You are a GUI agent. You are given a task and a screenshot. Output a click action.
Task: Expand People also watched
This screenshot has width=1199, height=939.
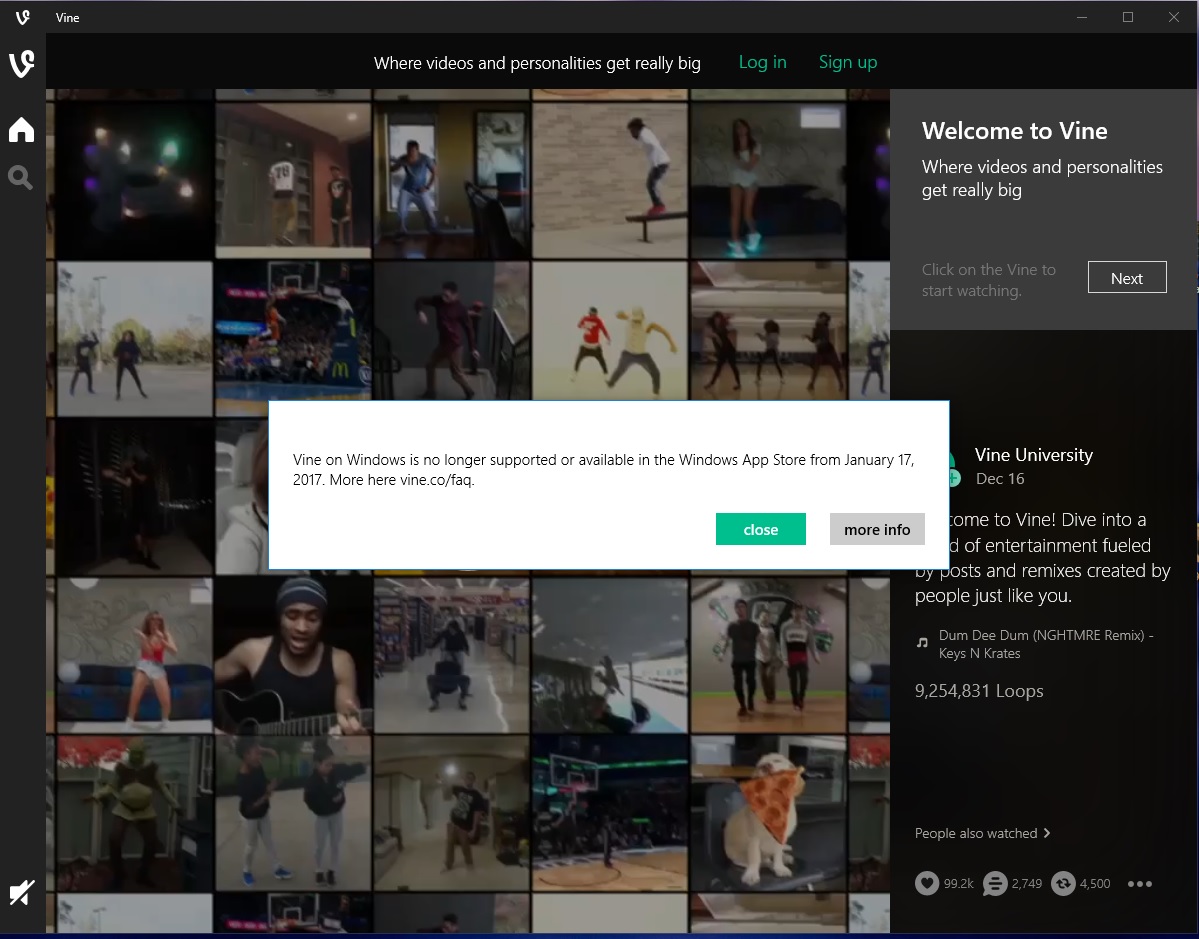coord(983,833)
